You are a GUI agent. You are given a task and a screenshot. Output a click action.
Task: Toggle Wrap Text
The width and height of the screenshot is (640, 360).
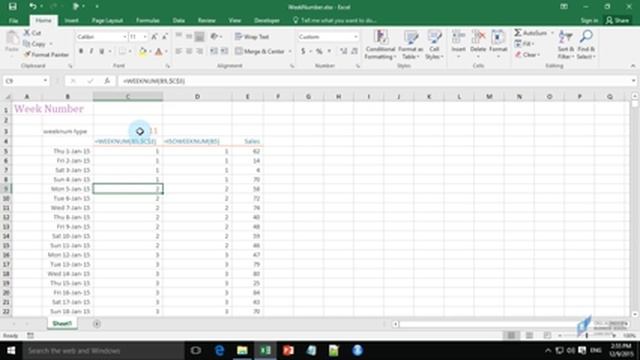[252, 37]
